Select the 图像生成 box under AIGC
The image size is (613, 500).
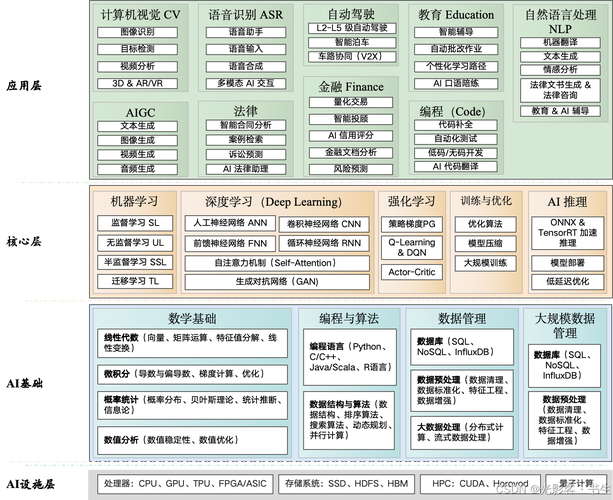point(137,140)
